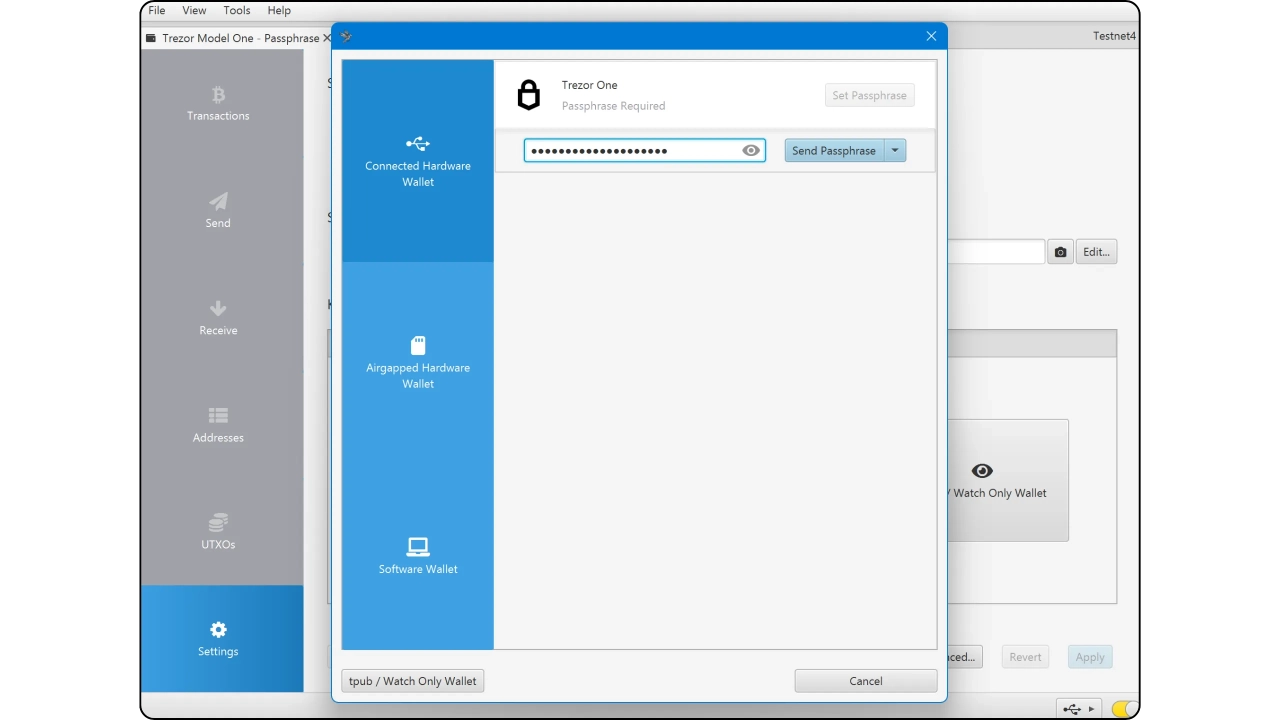Click the Passphrase Required status text
The image size is (1280, 720).
613,106
